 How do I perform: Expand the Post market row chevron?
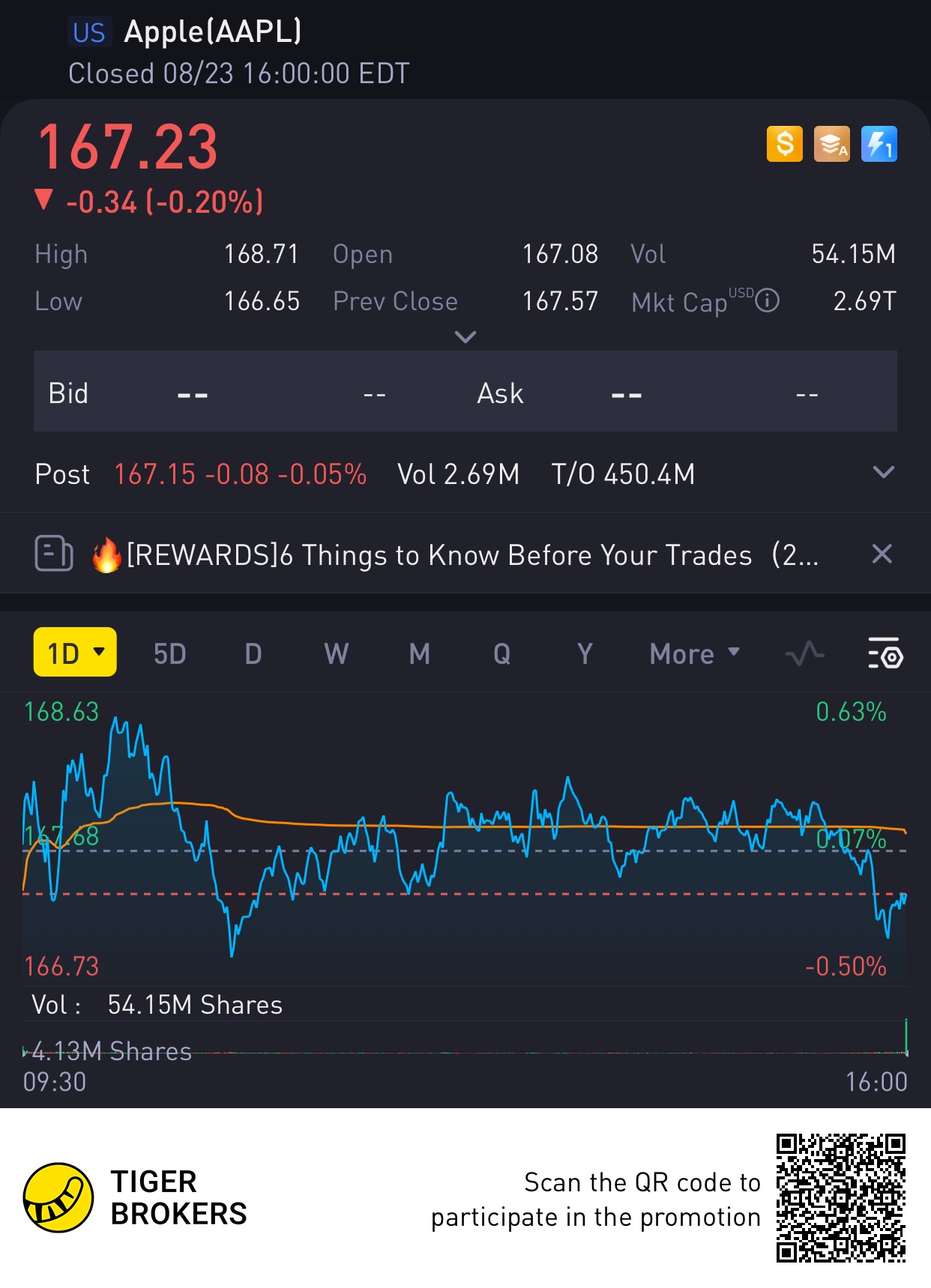point(884,472)
